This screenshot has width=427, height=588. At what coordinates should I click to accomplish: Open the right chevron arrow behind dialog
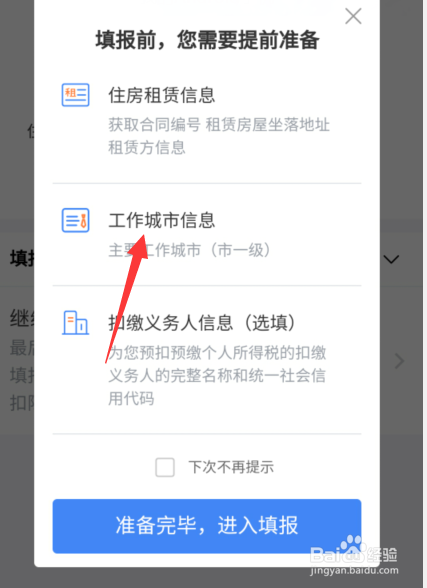coord(399,361)
